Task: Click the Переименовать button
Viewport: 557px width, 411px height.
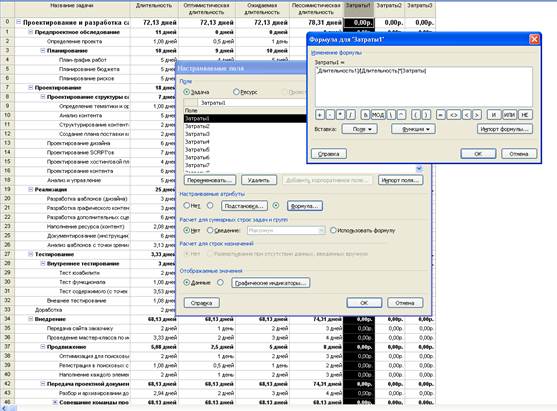Action: click(210, 180)
